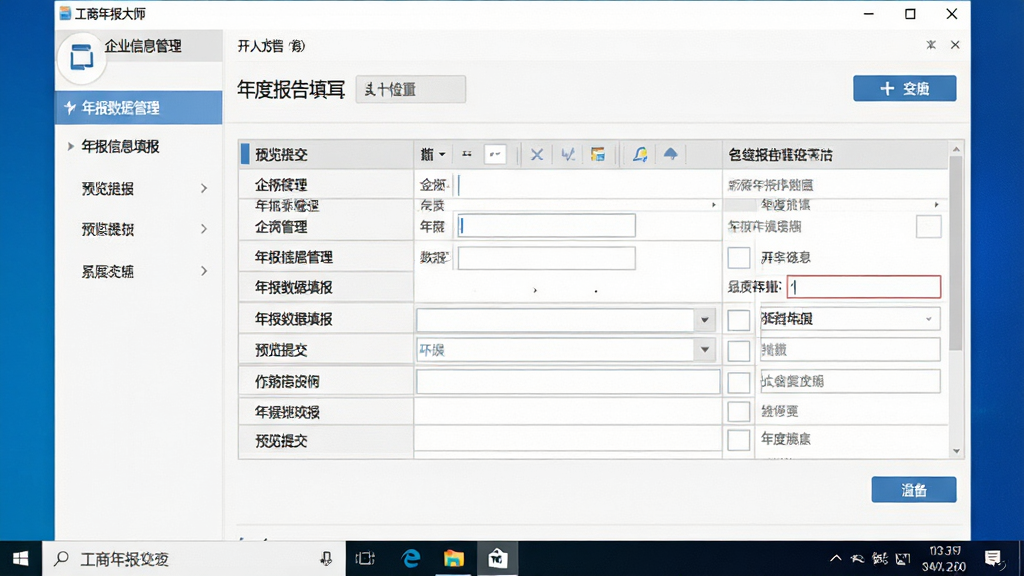This screenshot has width=1024, height=576.
Task: Open the 企业信息管理 sidebar header
Action: [x=143, y=46]
